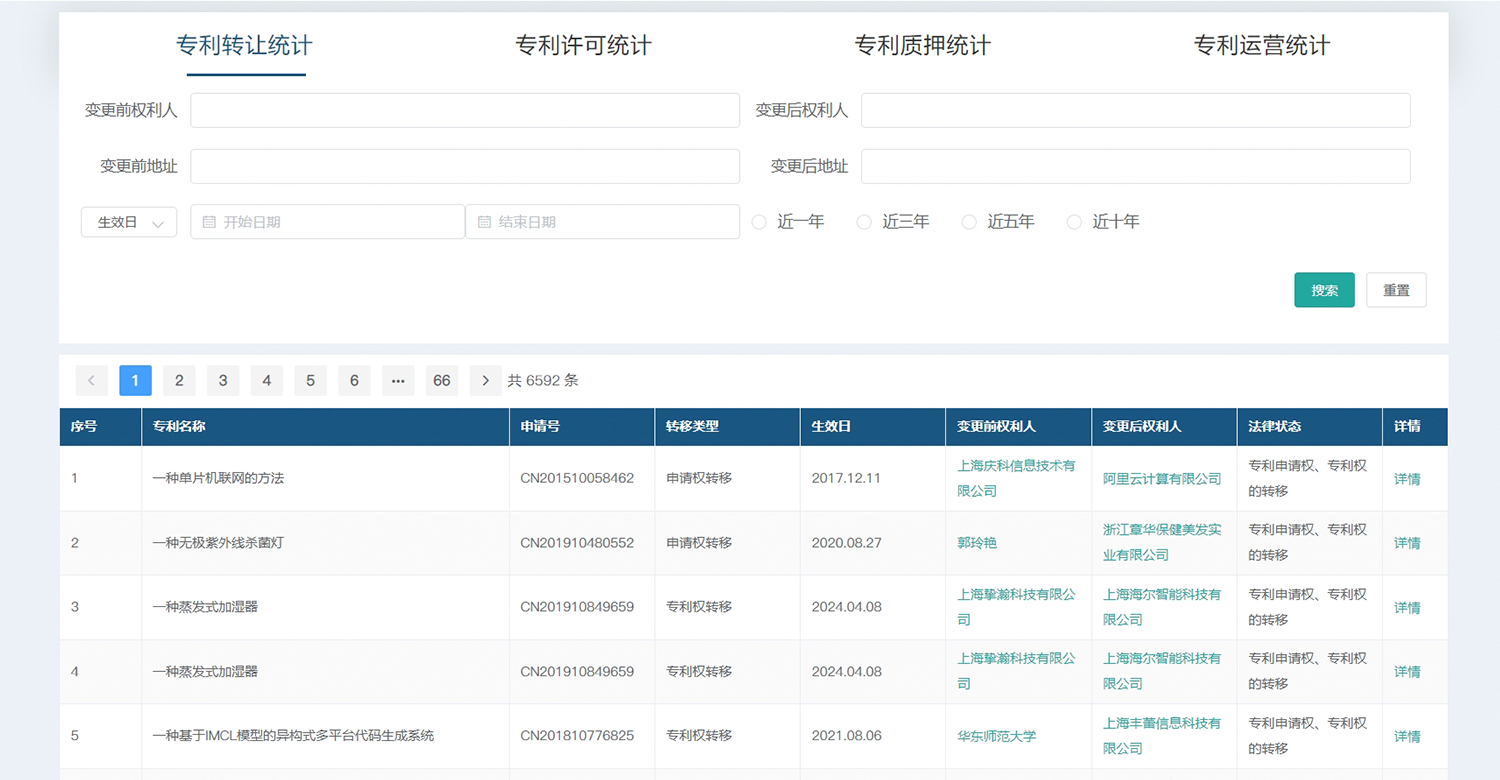Click effective date 2021.08.06
1500x780 pixels.
tap(846, 736)
